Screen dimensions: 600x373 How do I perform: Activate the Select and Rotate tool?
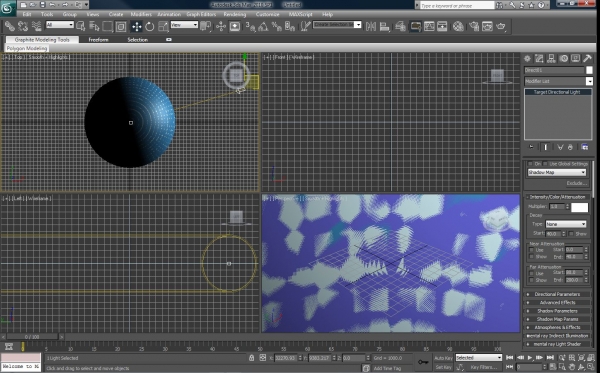150,26
